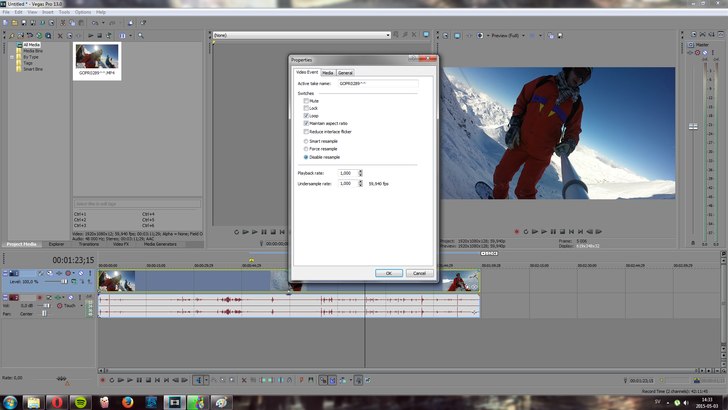Toggle the Reduce interlace flicker checkbox

(x=306, y=131)
